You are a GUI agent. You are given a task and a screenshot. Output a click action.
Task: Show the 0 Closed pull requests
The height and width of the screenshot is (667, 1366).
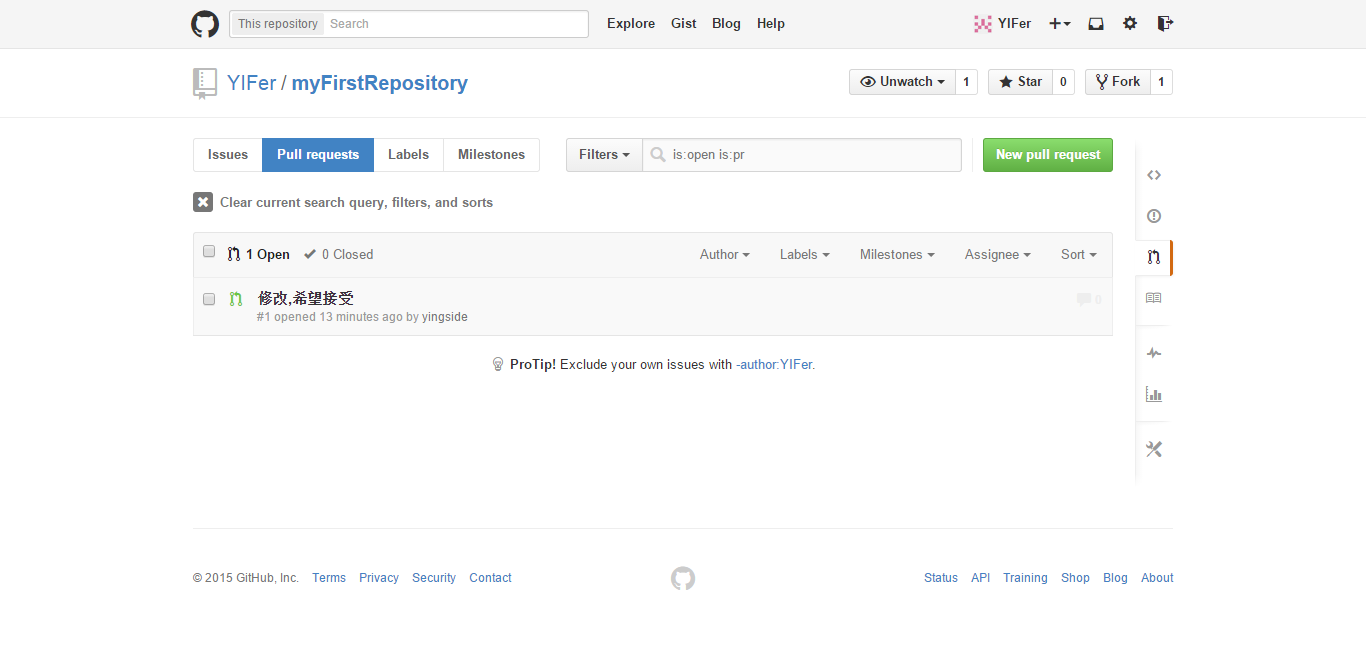[x=339, y=255]
